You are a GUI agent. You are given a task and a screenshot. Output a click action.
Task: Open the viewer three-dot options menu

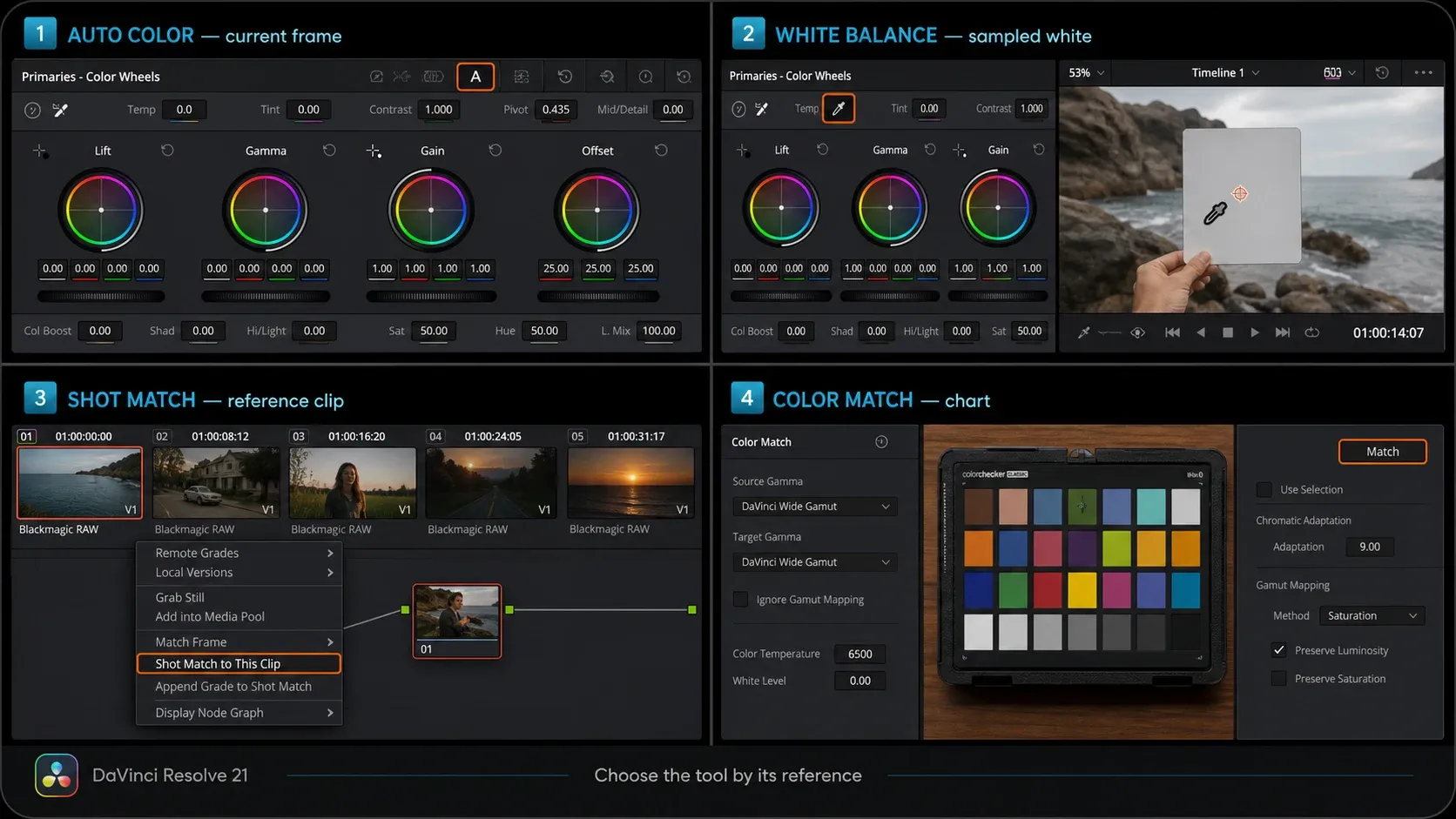1423,73
